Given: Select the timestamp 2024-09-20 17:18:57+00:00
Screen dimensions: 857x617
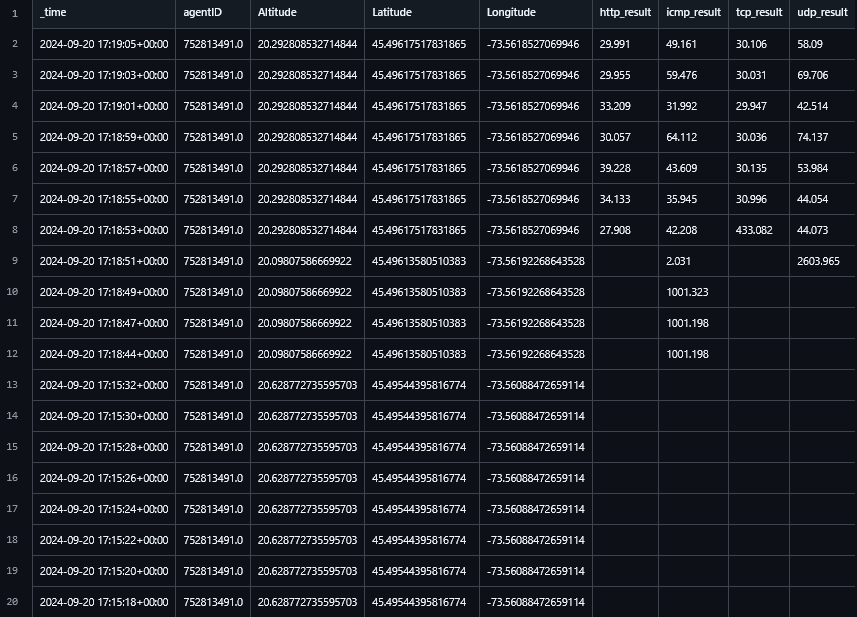Looking at the screenshot, I should point(104,168).
